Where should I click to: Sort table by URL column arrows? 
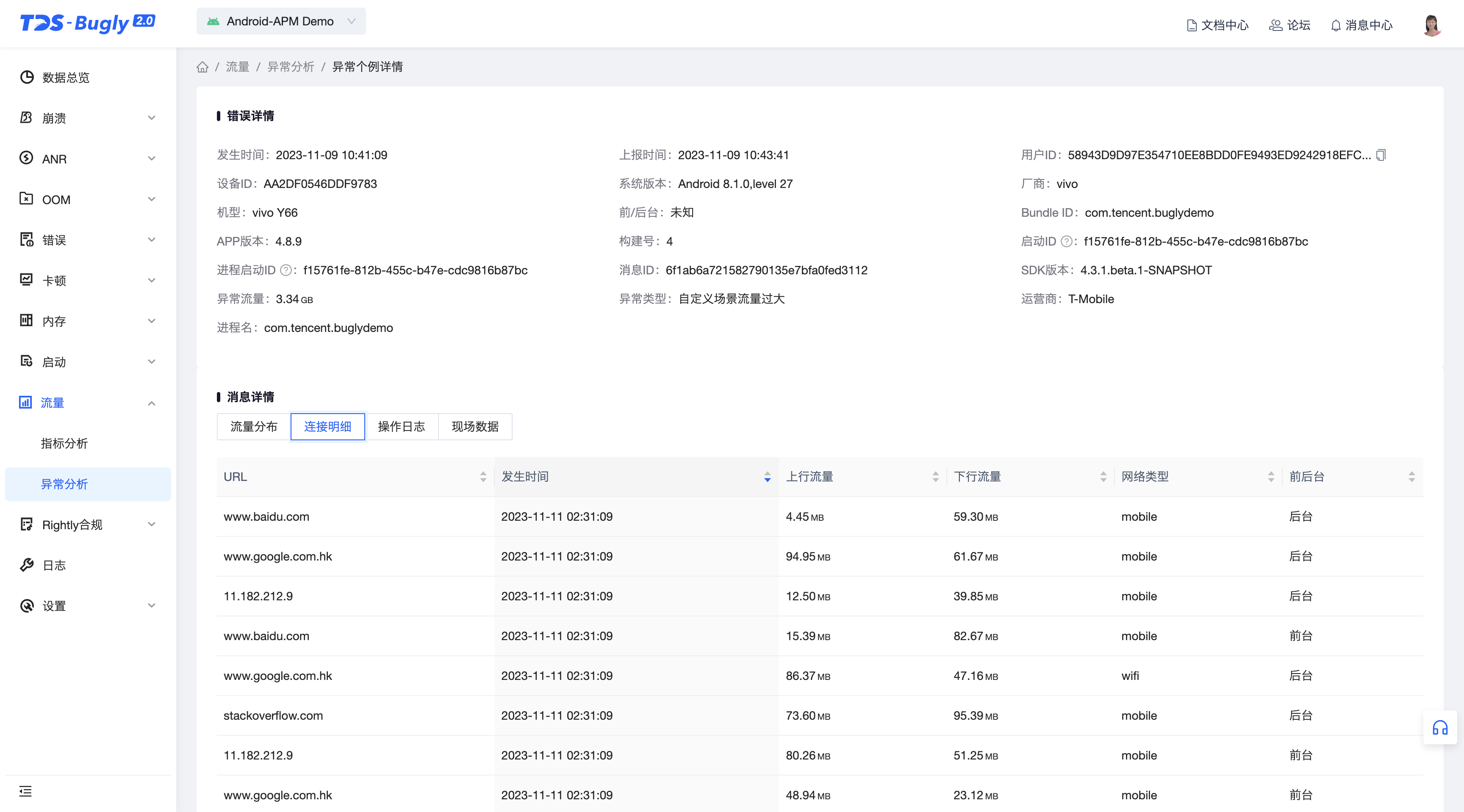click(483, 477)
